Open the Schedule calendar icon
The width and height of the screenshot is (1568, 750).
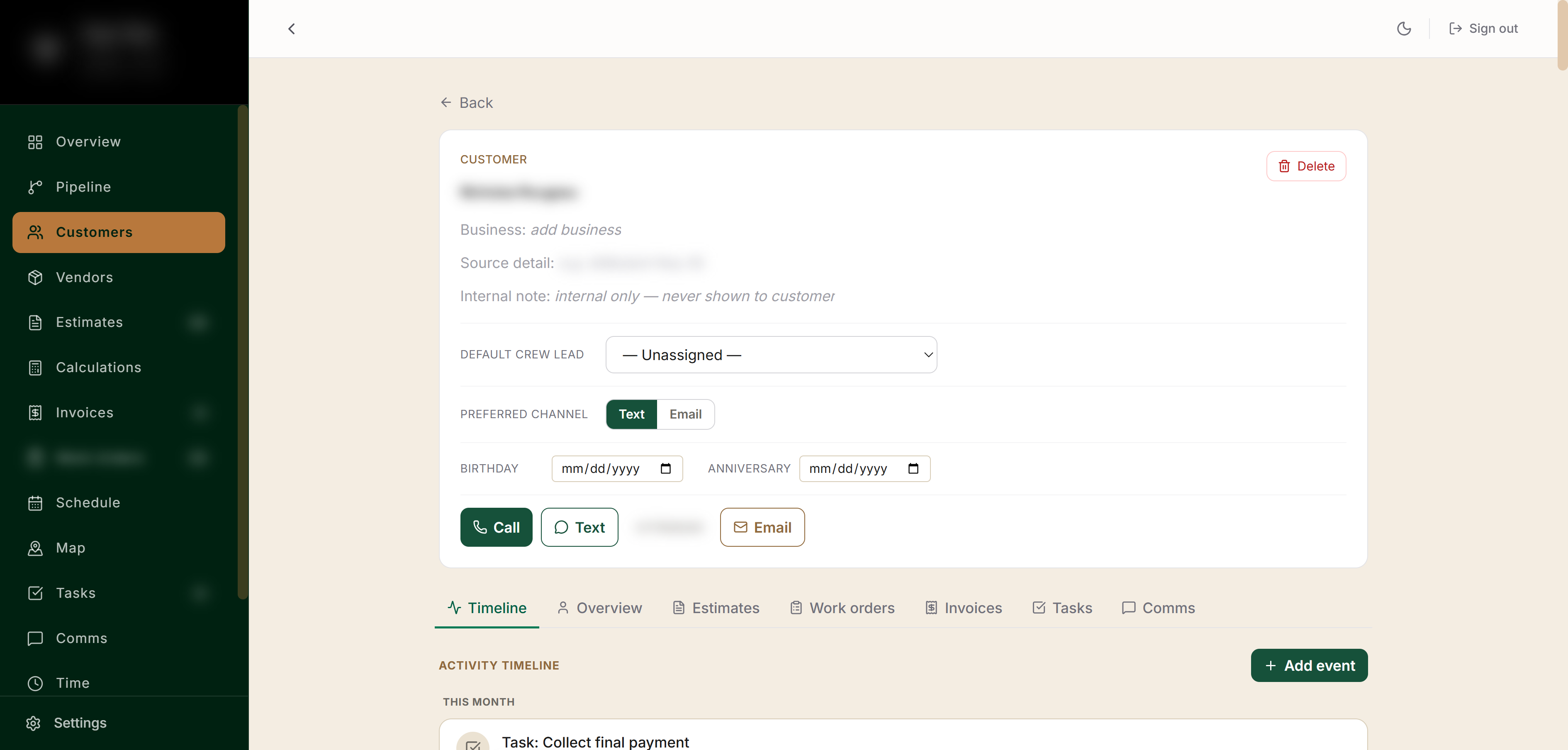tap(35, 503)
